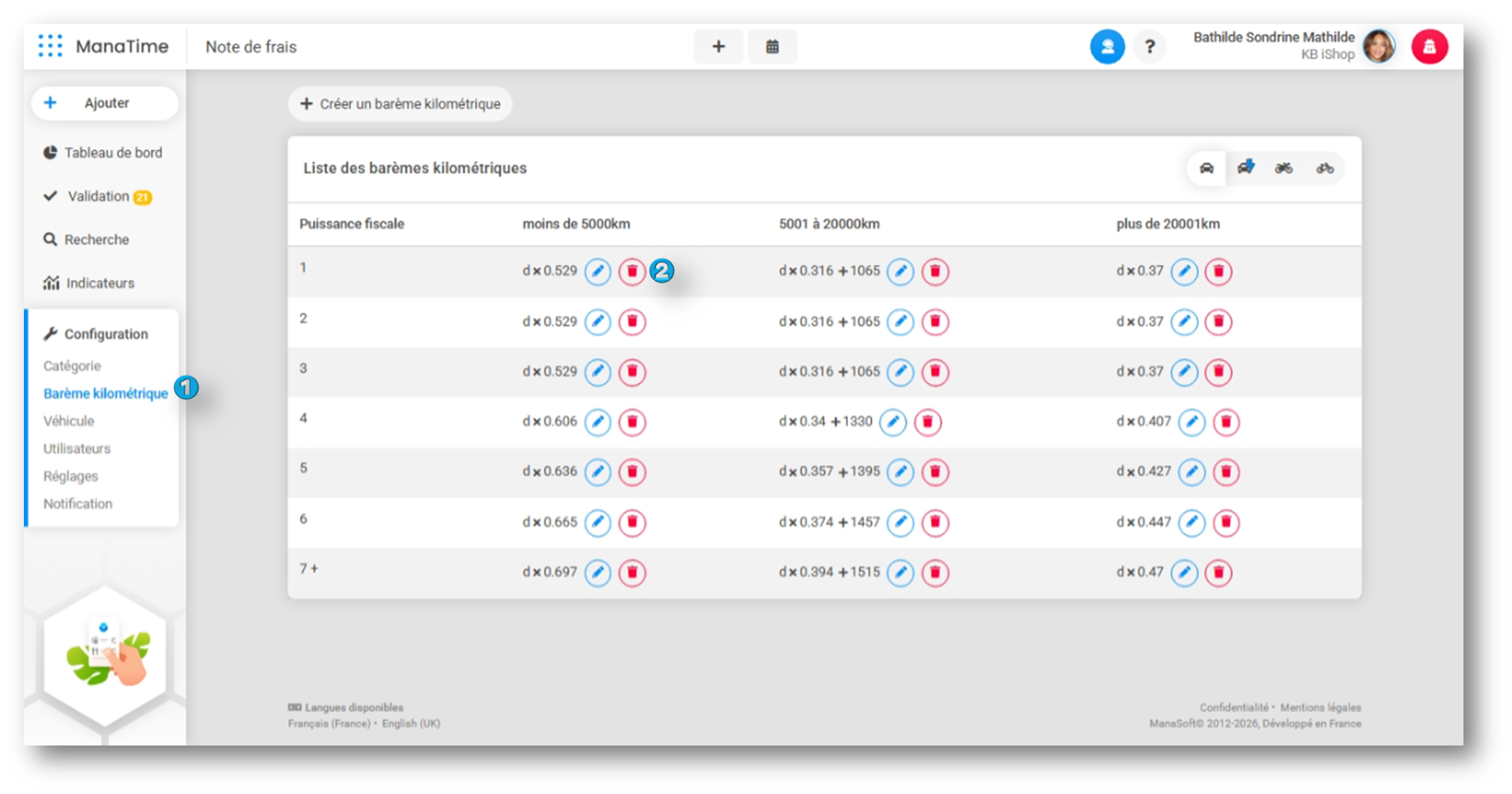Edit the 7+ rate for plus de 20001km
This screenshot has height=794, width=1512.
pyautogui.click(x=1184, y=573)
